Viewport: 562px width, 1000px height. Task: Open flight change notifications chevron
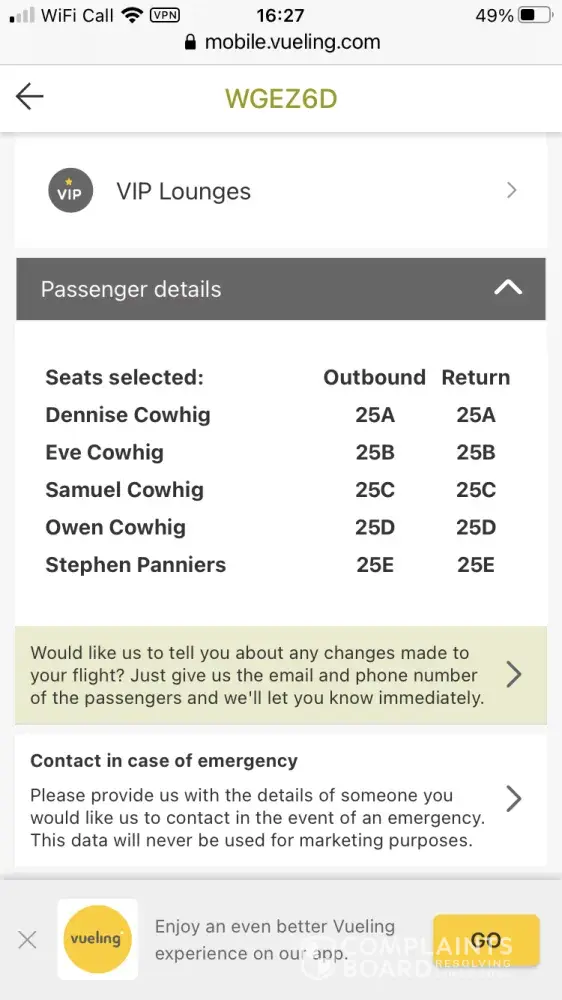coord(514,674)
